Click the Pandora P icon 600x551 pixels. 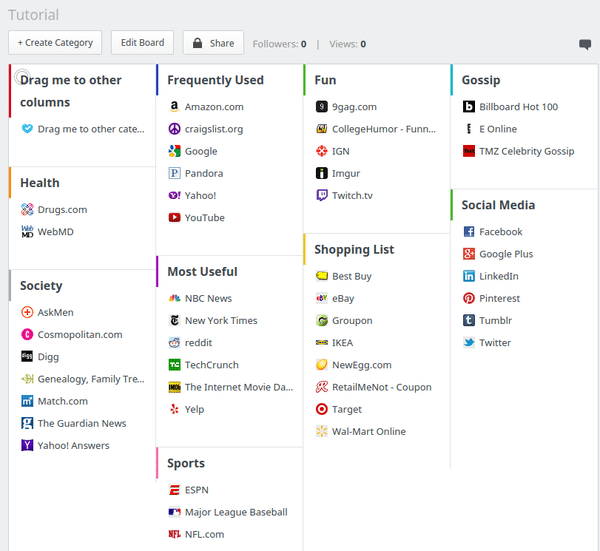174,173
